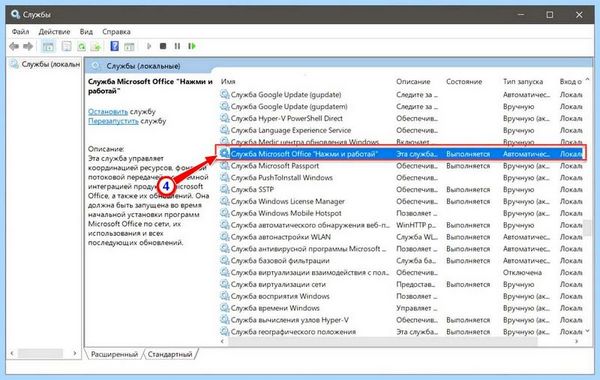
Task: Click the Остановить службу link
Action: pos(108,111)
